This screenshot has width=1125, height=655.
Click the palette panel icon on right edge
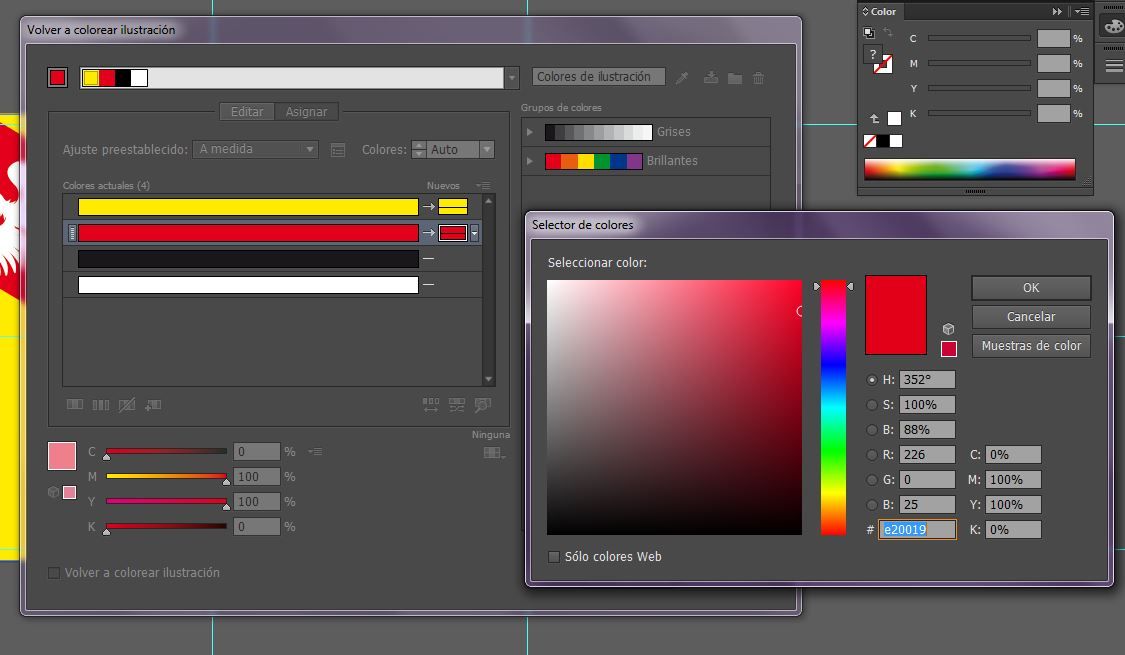click(1113, 27)
